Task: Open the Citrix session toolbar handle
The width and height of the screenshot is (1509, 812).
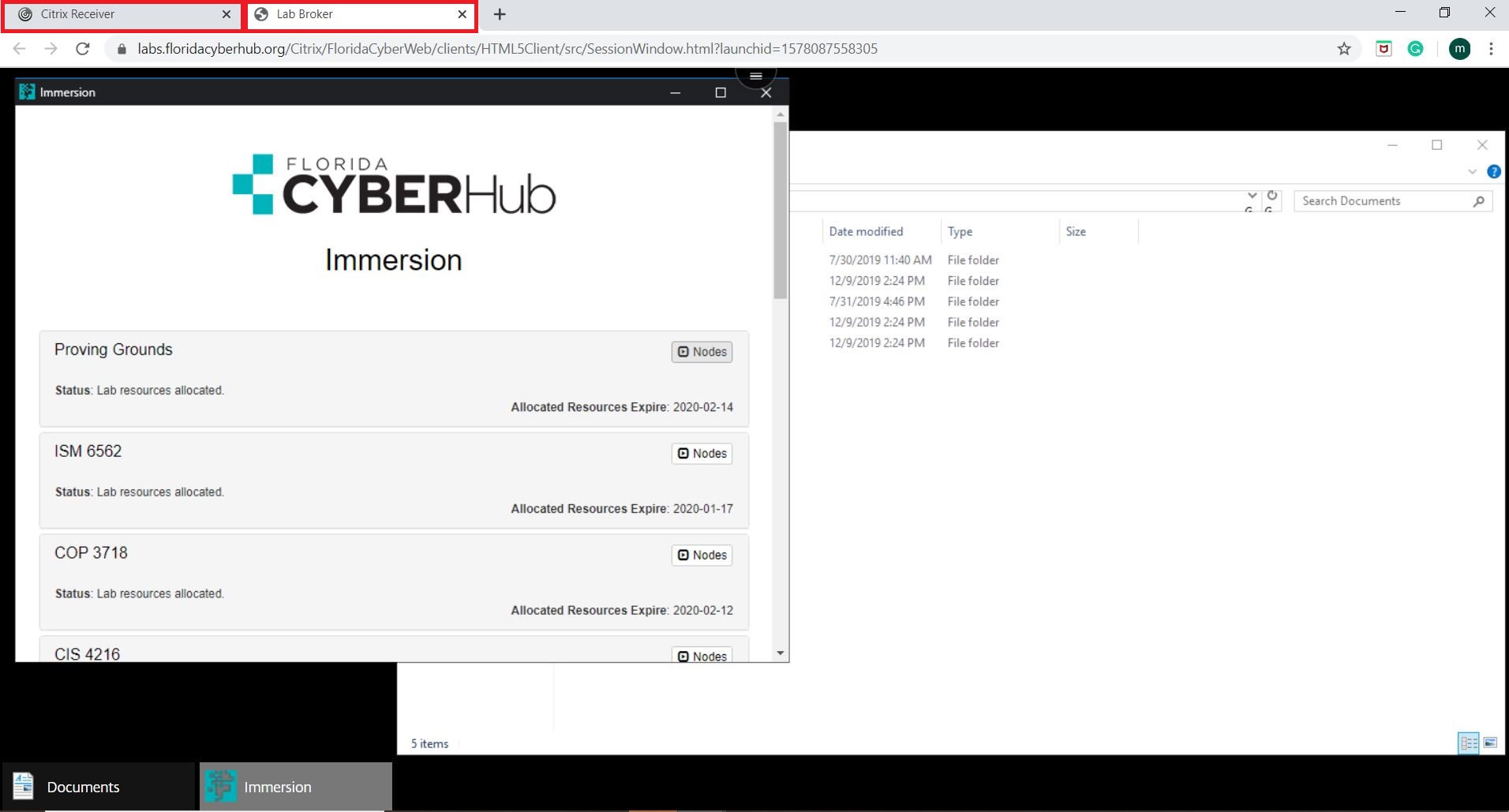Action: point(756,76)
